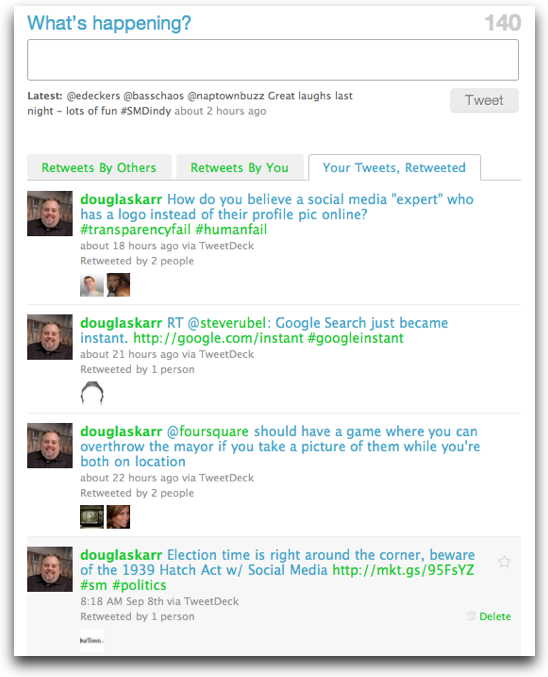548x677 pixels.
Task: Click 'about 2 hours ago' in Latest status
Action: [x=220, y=111]
